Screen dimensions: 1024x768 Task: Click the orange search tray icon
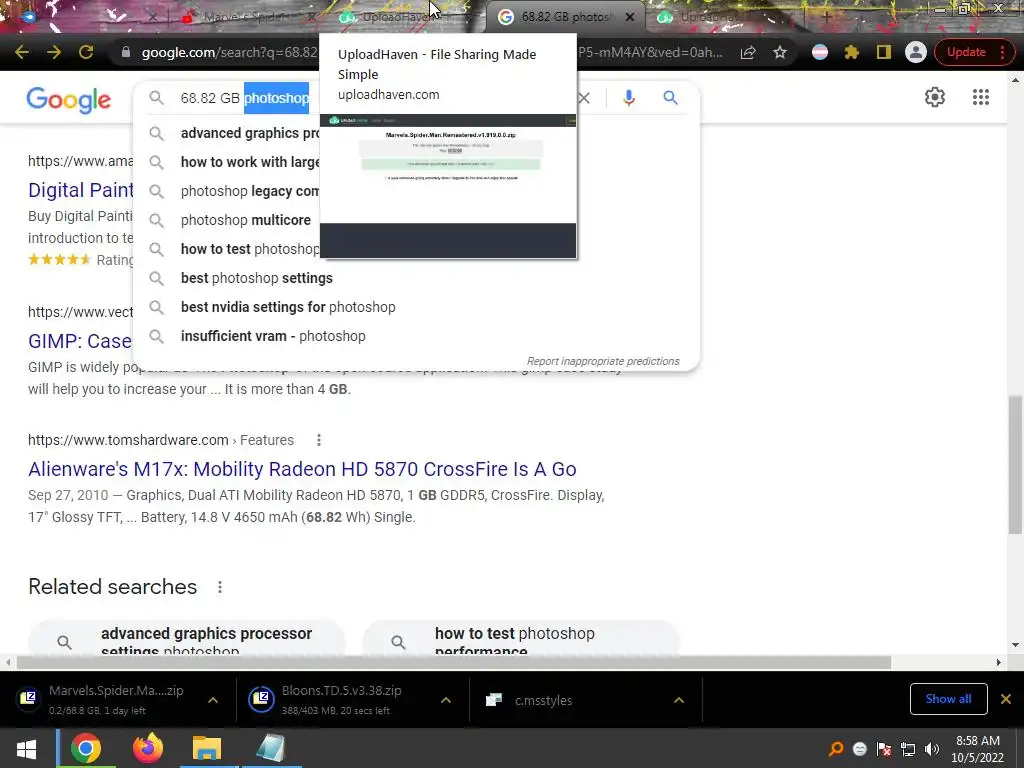836,749
